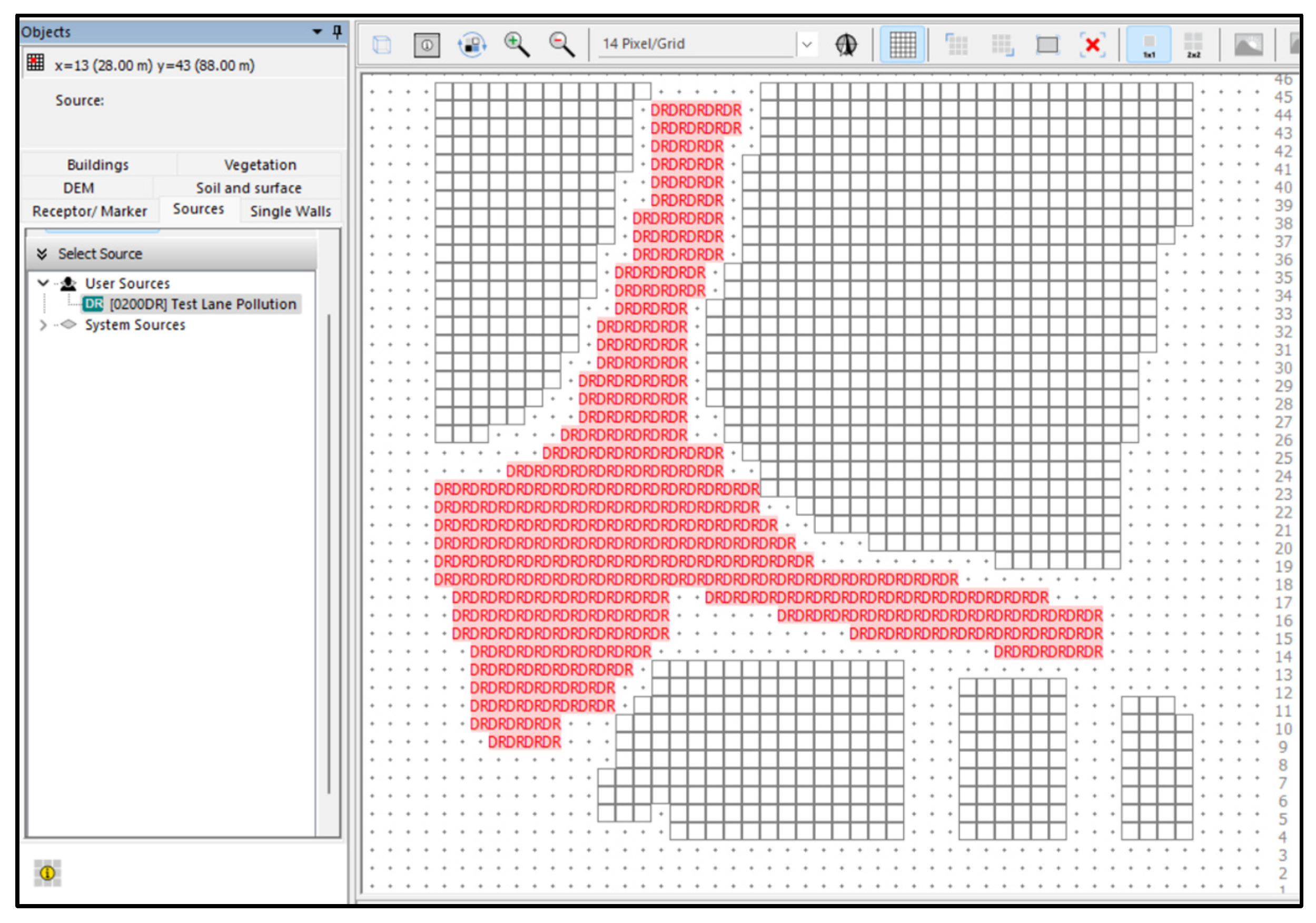Viewport: 1316px width, 923px height.
Task: Toggle the grid display button
Action: tap(902, 45)
